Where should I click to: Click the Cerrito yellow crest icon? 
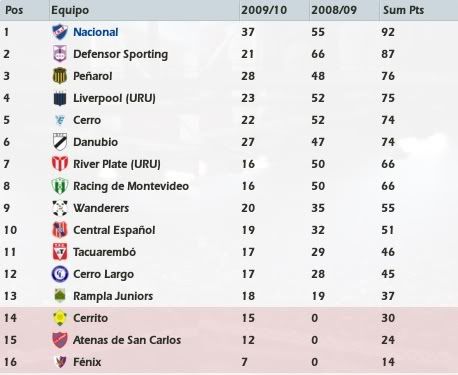point(60,318)
